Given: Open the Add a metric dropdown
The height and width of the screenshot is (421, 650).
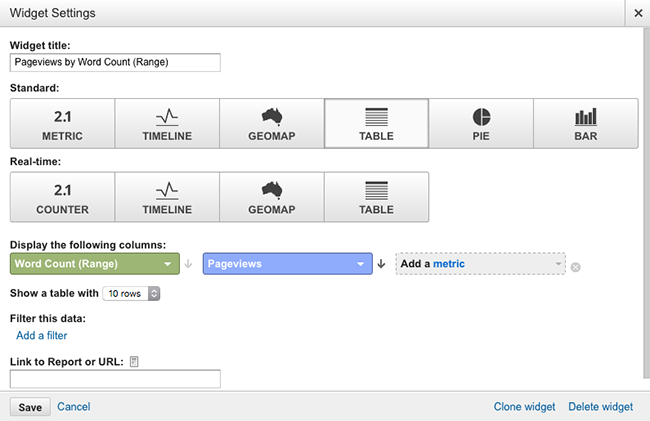Looking at the screenshot, I should pyautogui.click(x=480, y=264).
